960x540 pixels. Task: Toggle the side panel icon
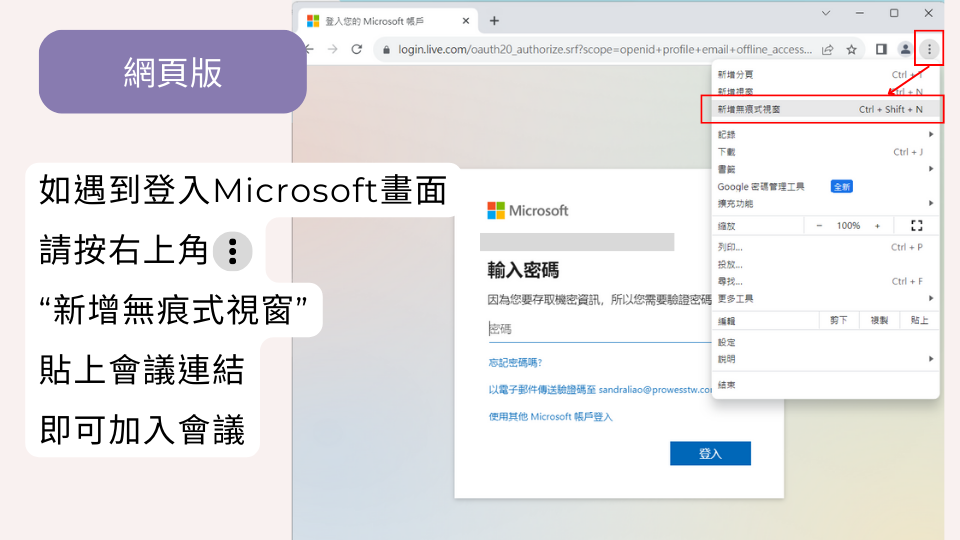point(881,50)
